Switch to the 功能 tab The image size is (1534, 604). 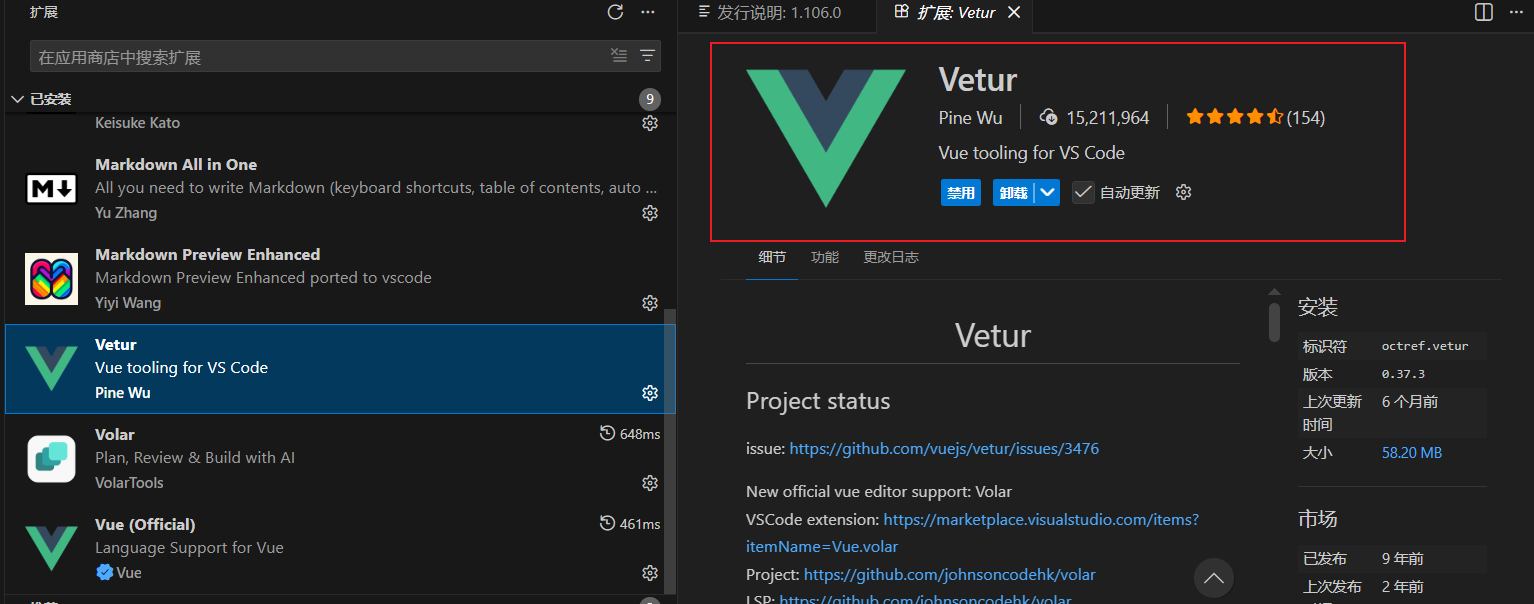(x=825, y=257)
